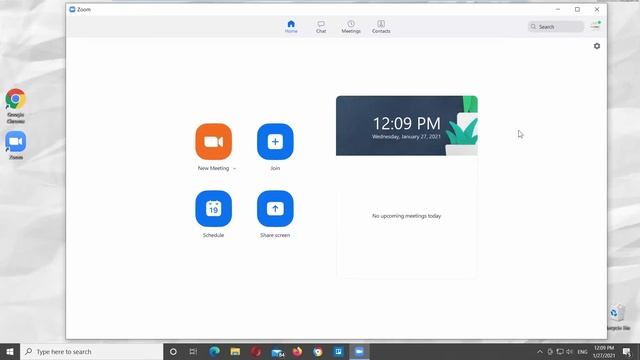Click the blue Join meeting icon

point(275,142)
